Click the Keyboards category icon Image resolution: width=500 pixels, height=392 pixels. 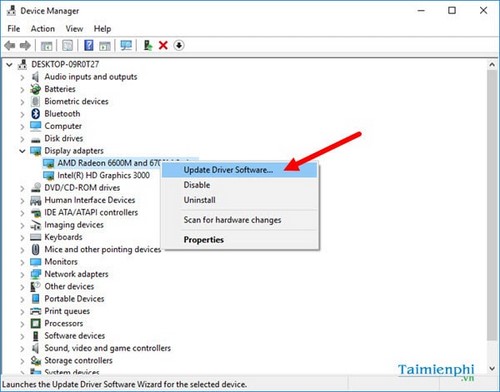click(35, 237)
